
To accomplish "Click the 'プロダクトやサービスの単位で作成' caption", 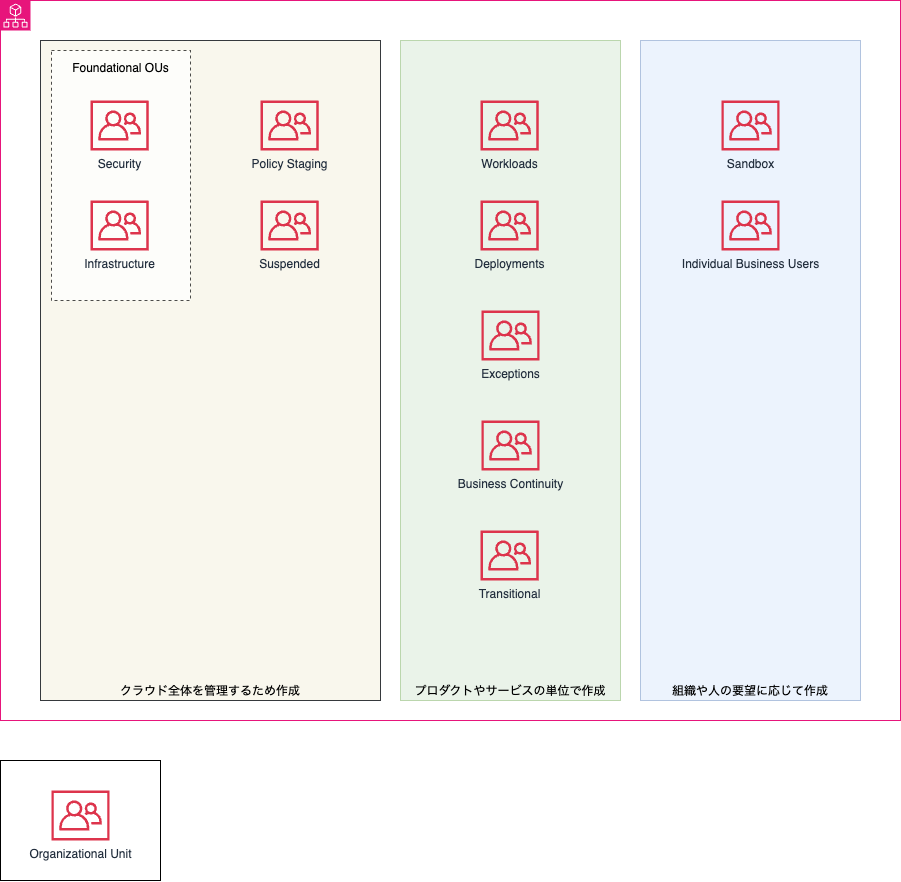I will click(510, 690).
